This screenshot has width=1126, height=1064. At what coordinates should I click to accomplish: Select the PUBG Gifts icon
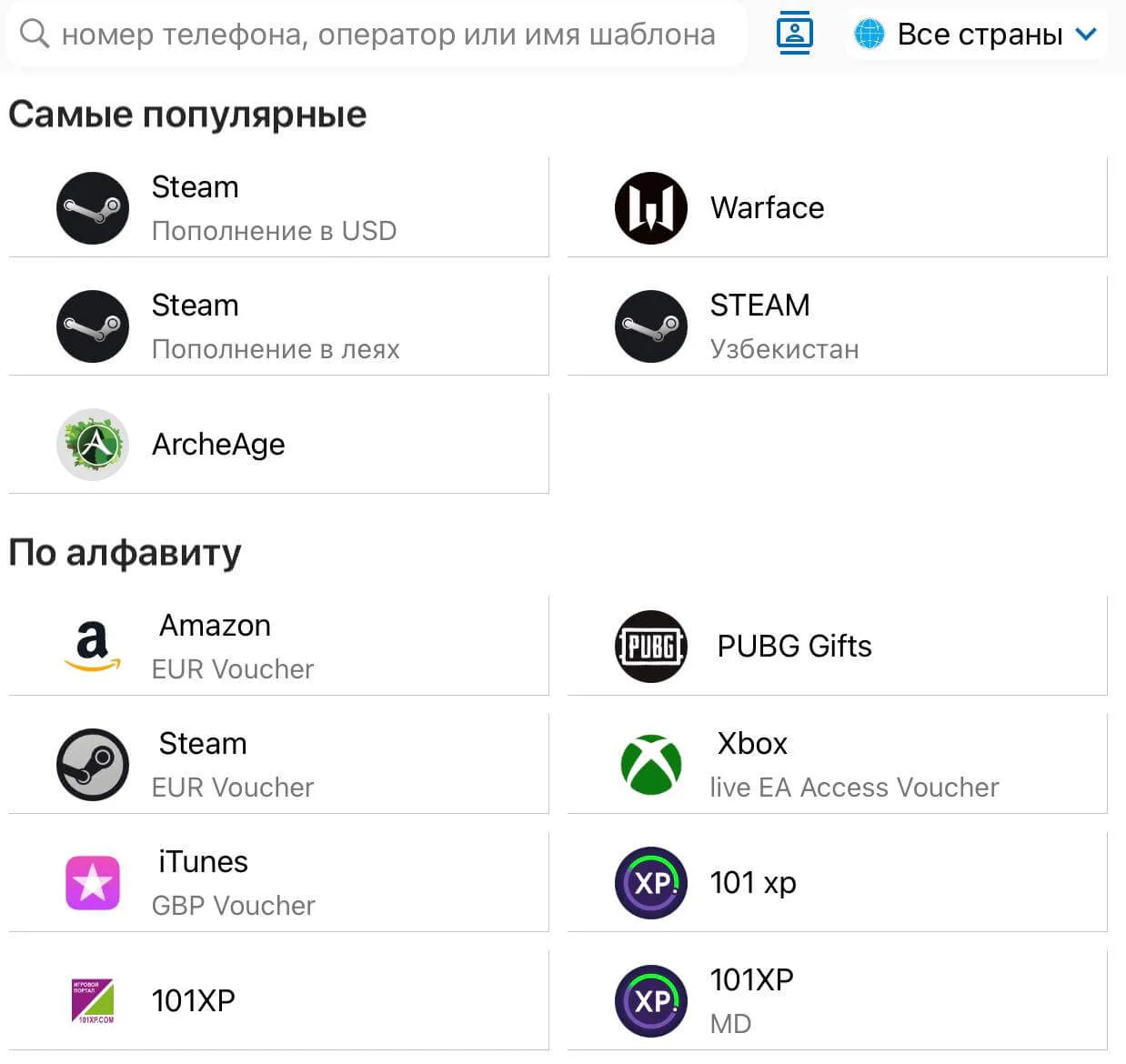click(651, 647)
